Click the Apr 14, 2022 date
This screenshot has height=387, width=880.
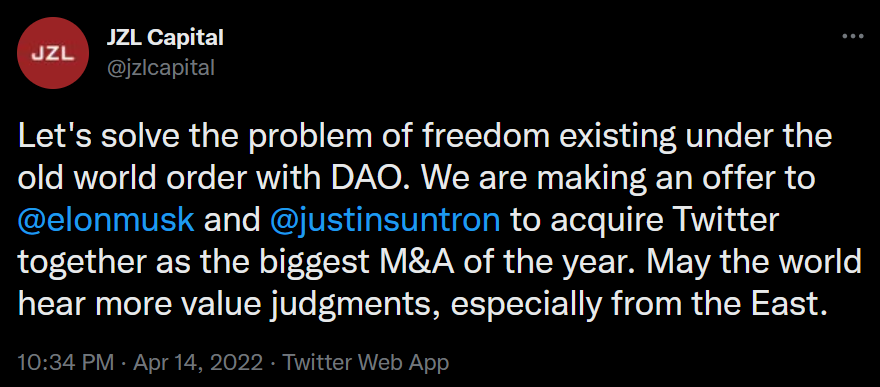(x=198, y=362)
